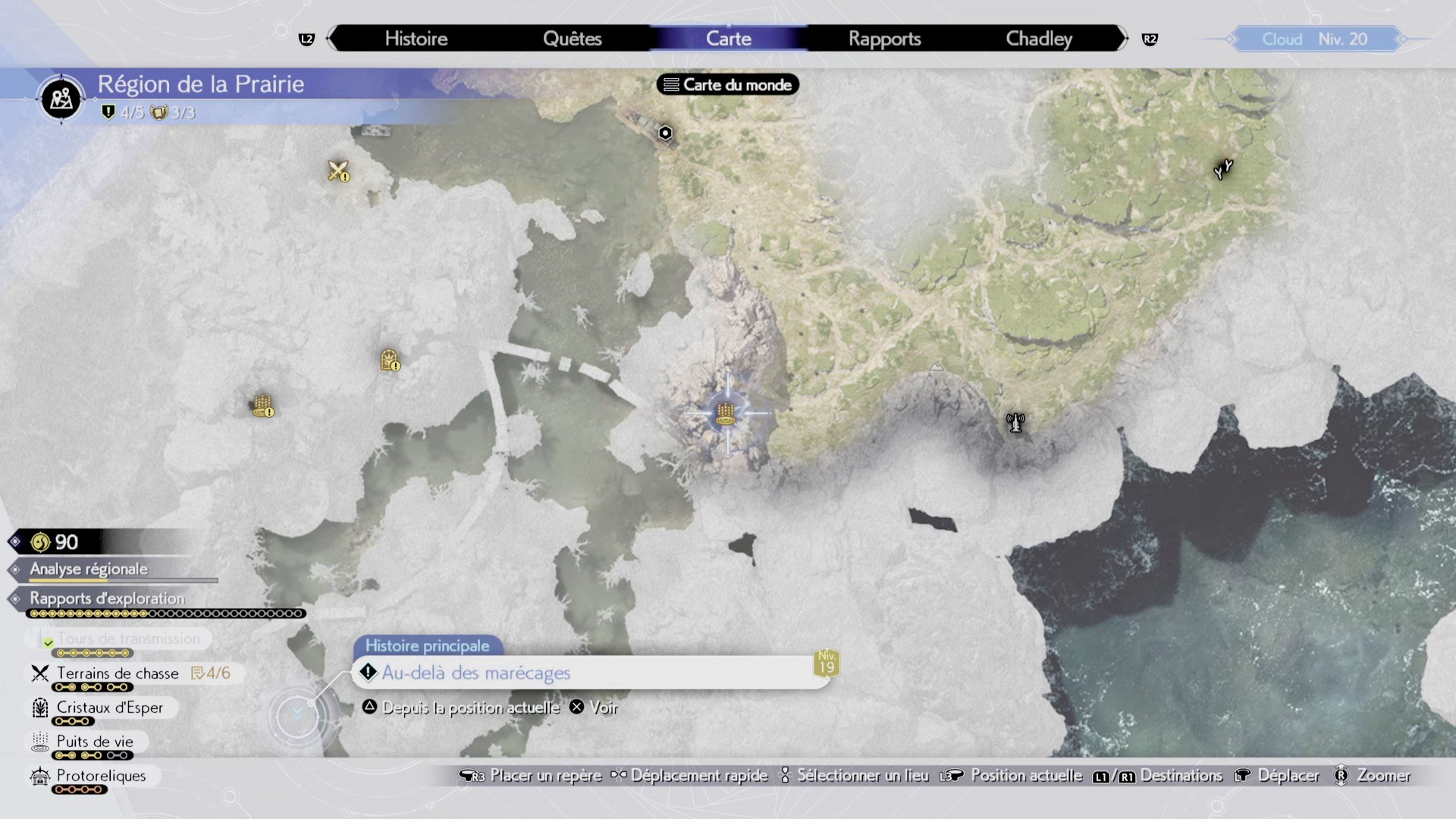This screenshot has width=1456, height=819.
Task: Open the Chadley menu tab
Action: (1038, 39)
